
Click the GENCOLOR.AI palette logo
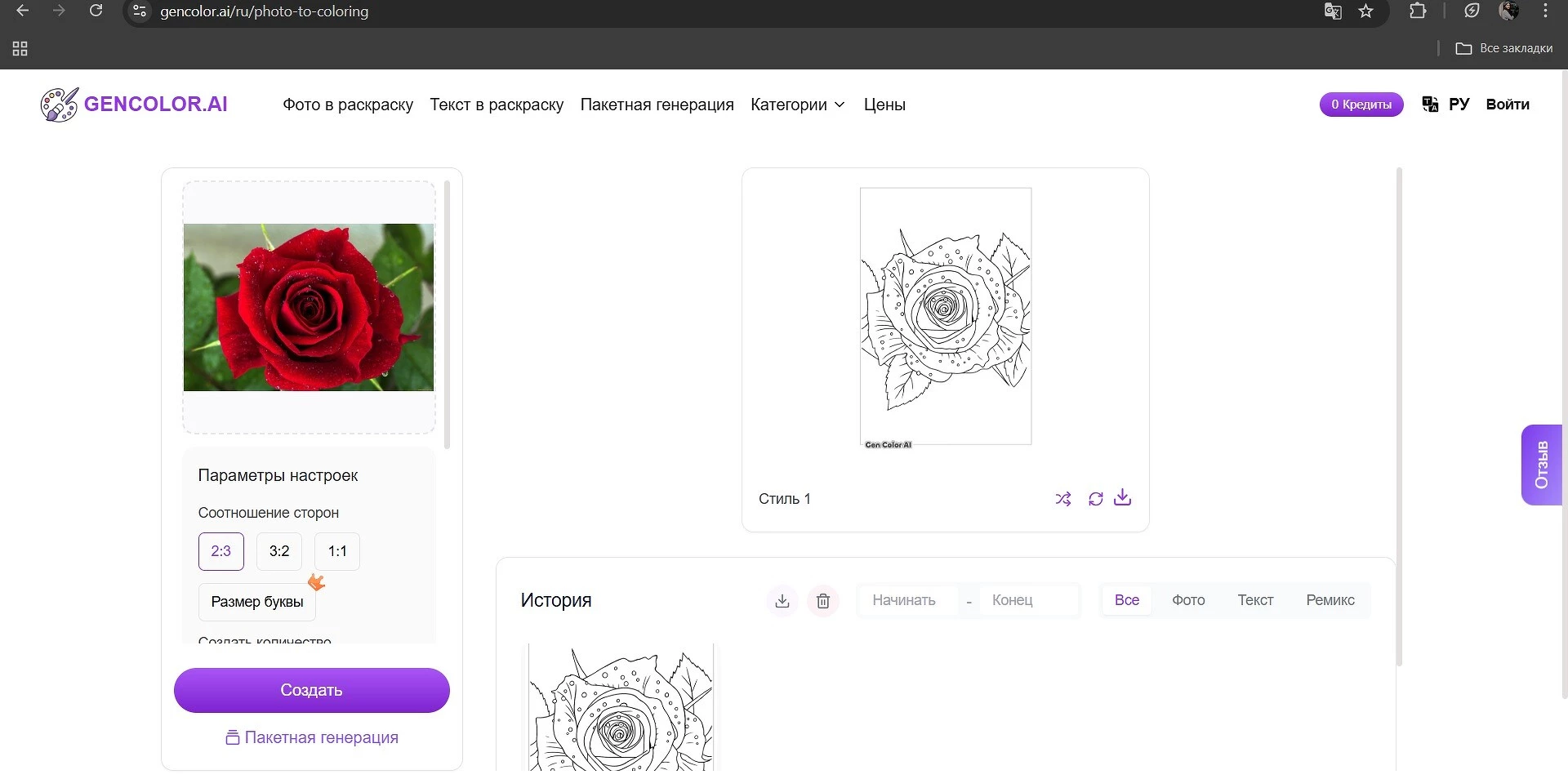click(x=60, y=105)
